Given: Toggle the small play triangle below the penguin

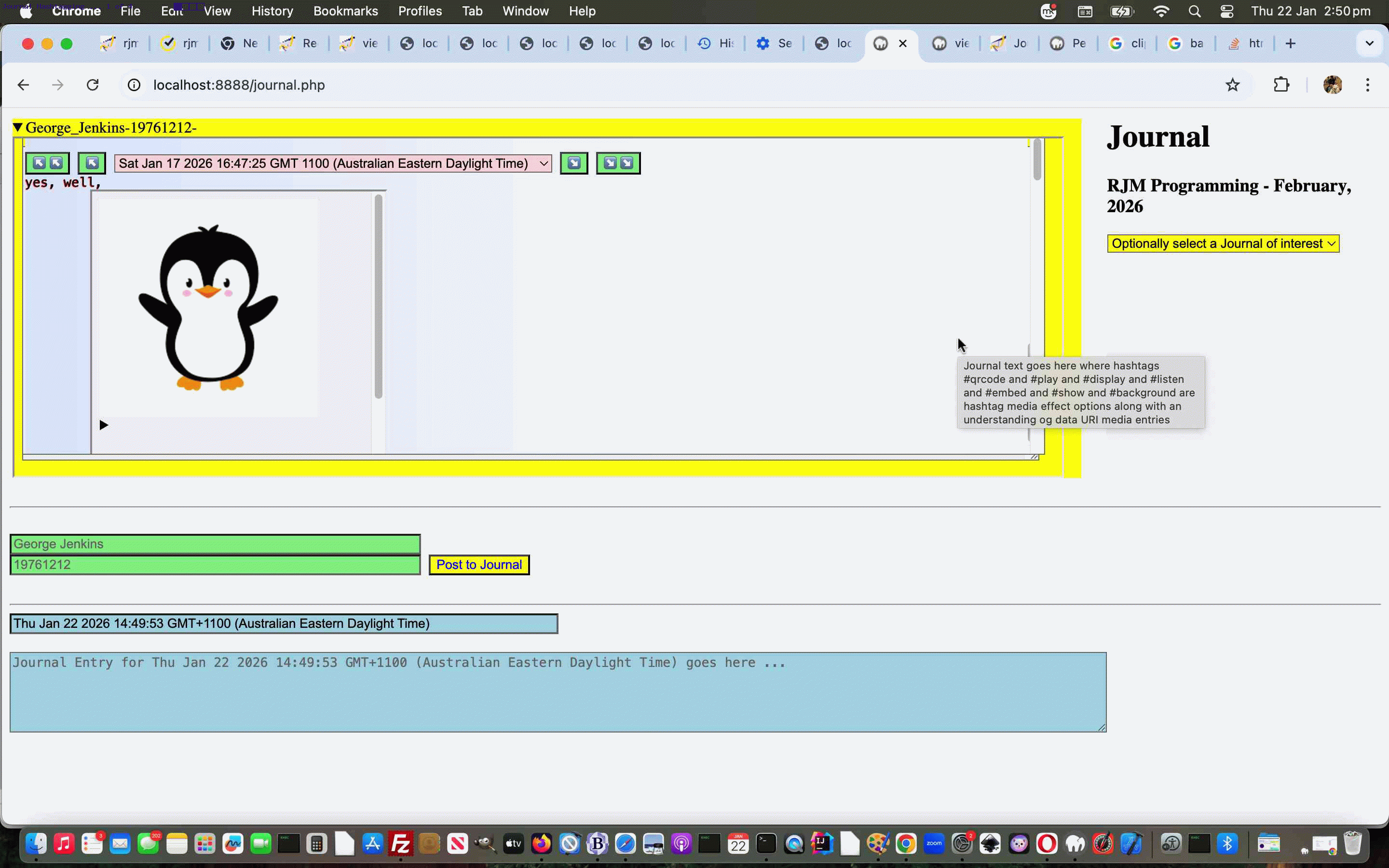Looking at the screenshot, I should click(x=104, y=425).
